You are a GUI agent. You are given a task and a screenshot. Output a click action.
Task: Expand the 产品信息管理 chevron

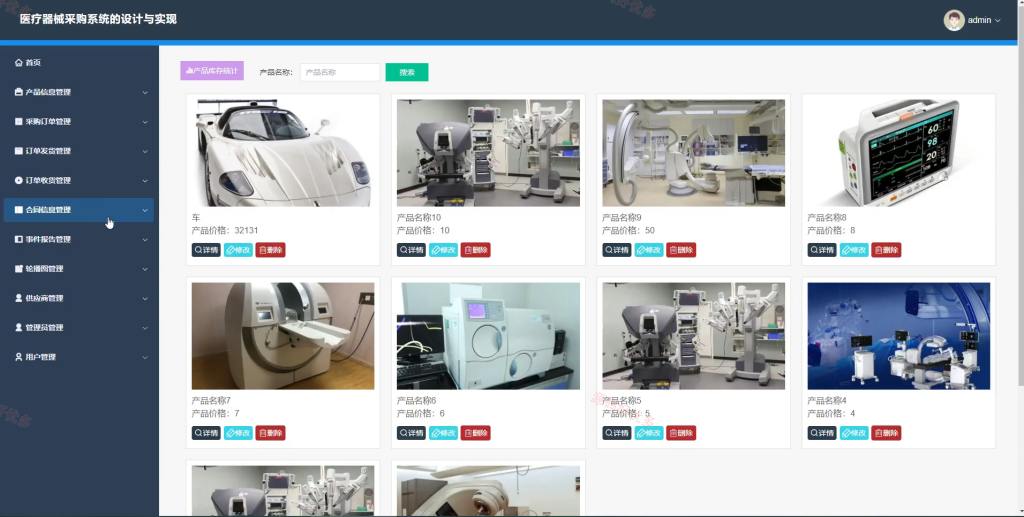(x=145, y=93)
